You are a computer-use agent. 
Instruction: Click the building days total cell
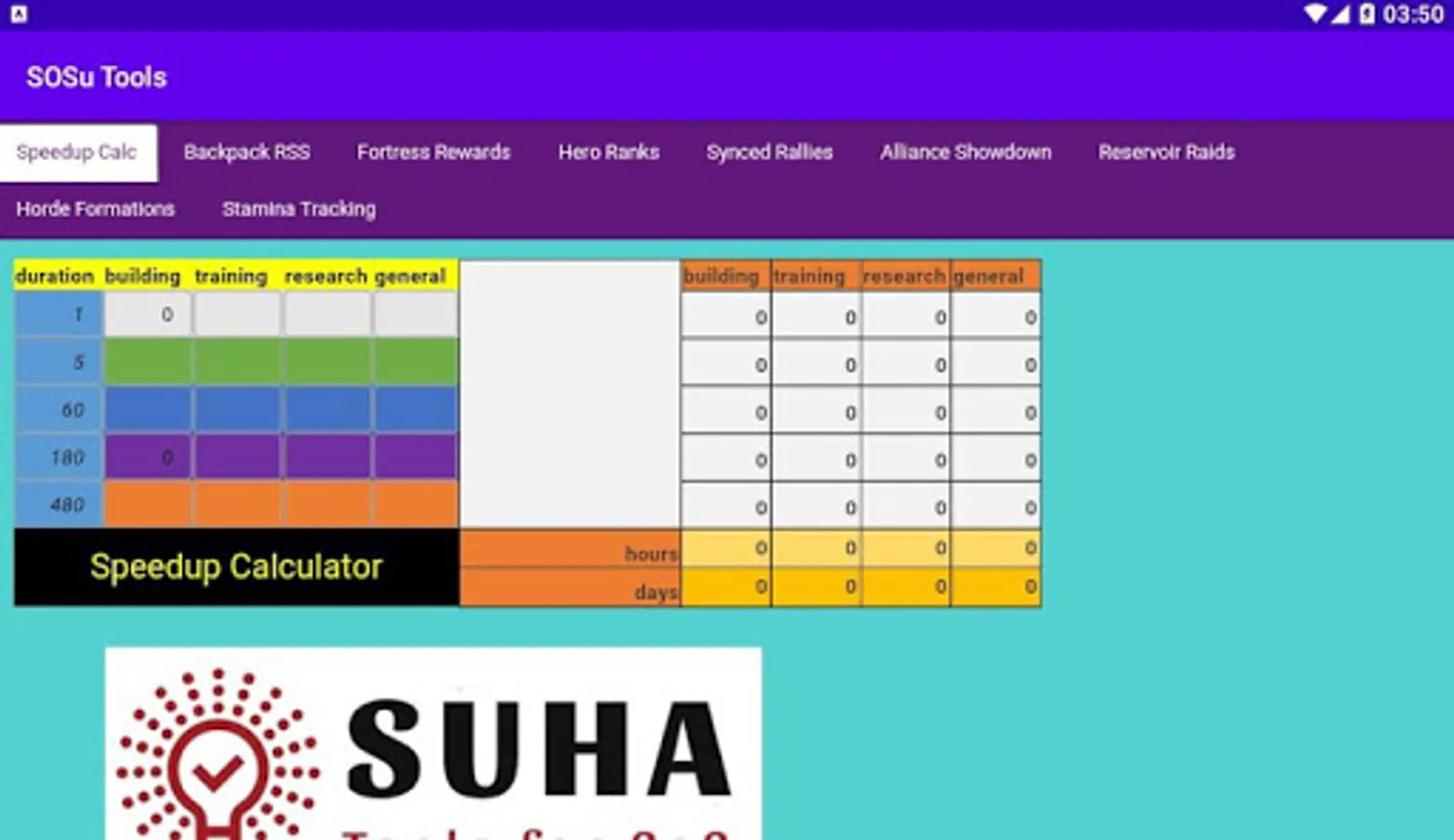pos(726,587)
